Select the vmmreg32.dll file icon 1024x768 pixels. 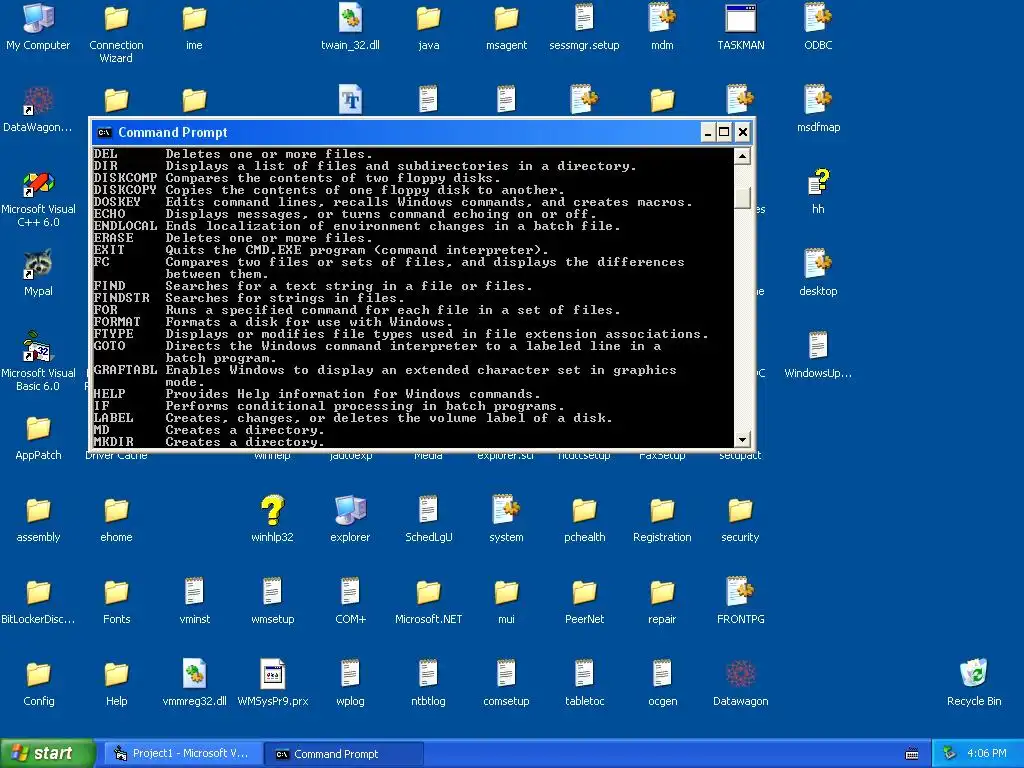pos(194,675)
